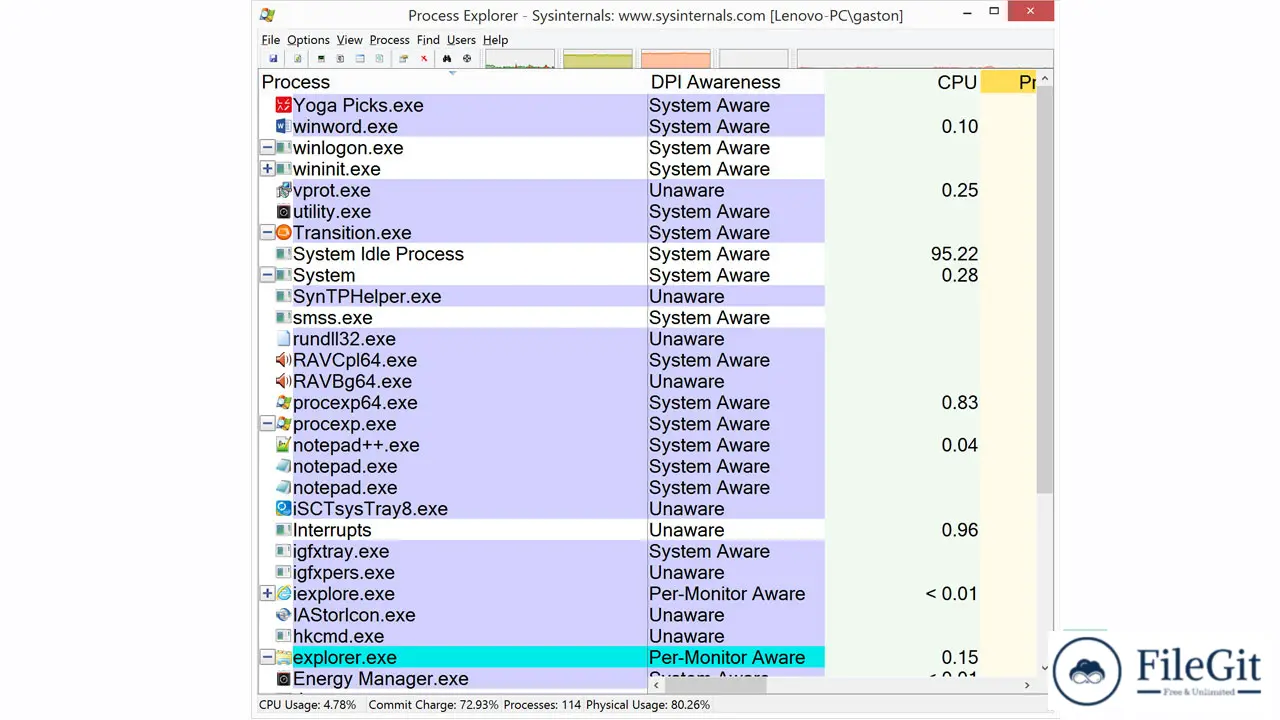Collapse the procexp.exe tree node
The width and height of the screenshot is (1280, 720).
tap(267, 424)
